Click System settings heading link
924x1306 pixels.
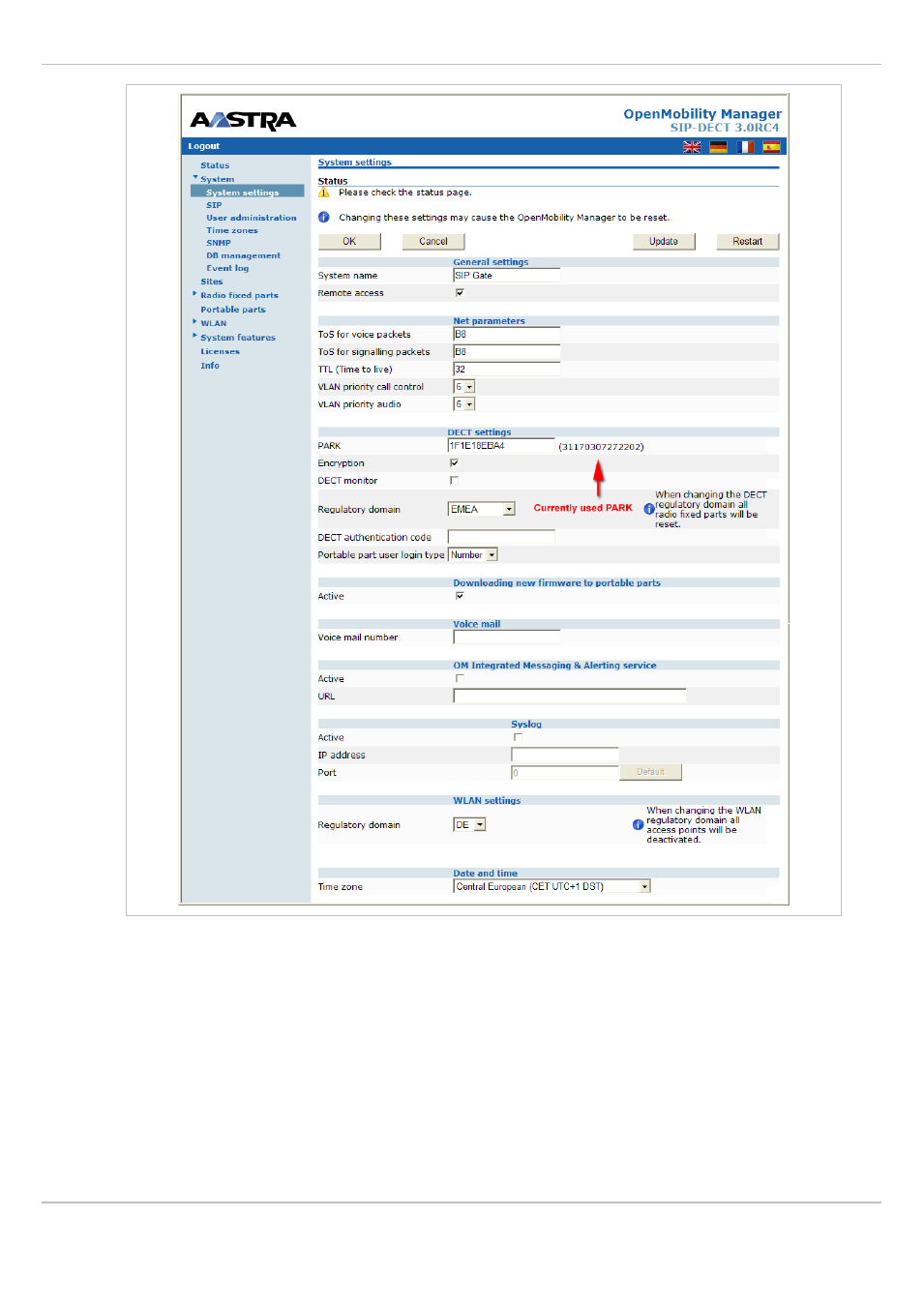click(355, 163)
